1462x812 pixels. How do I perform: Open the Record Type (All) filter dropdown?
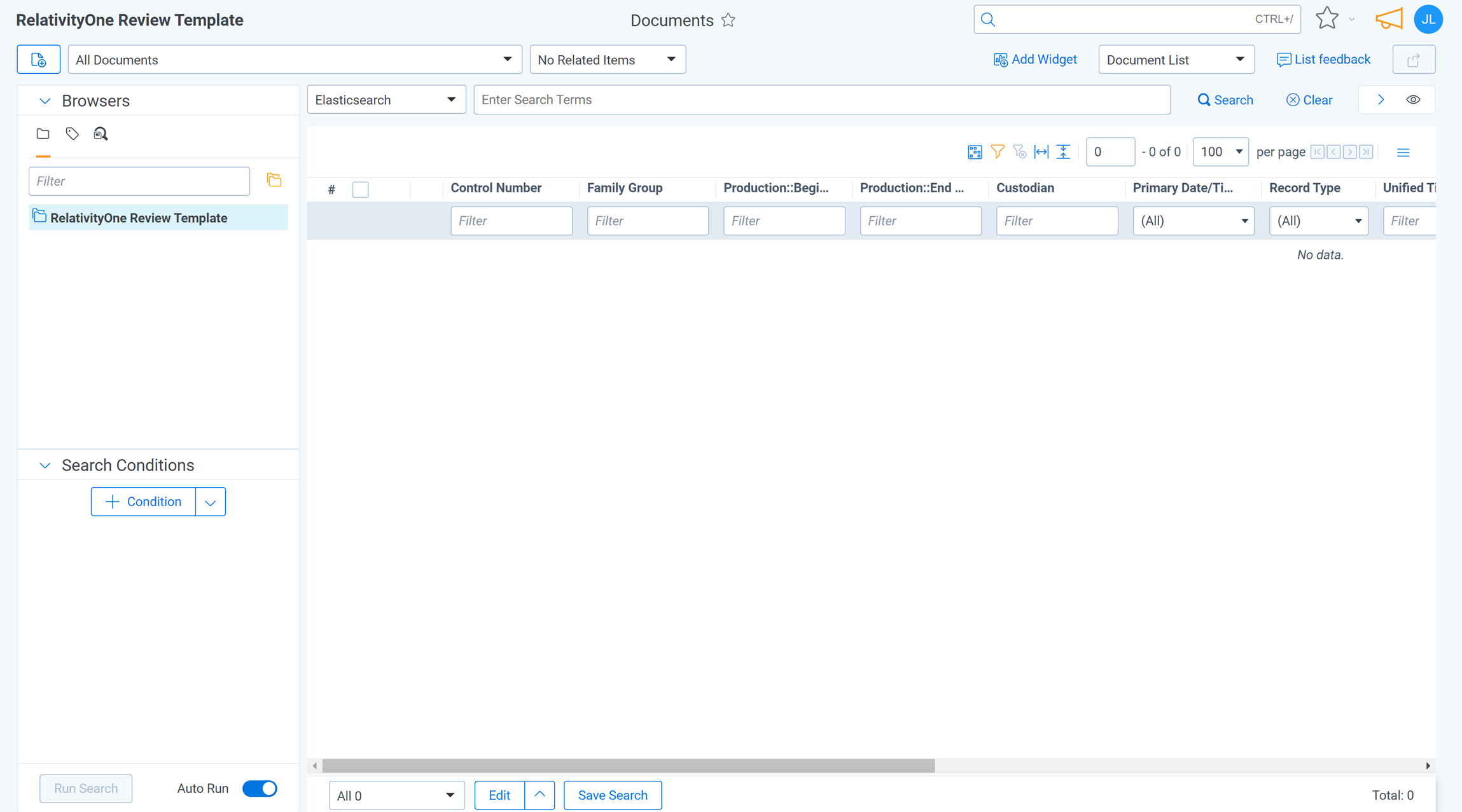pos(1318,221)
